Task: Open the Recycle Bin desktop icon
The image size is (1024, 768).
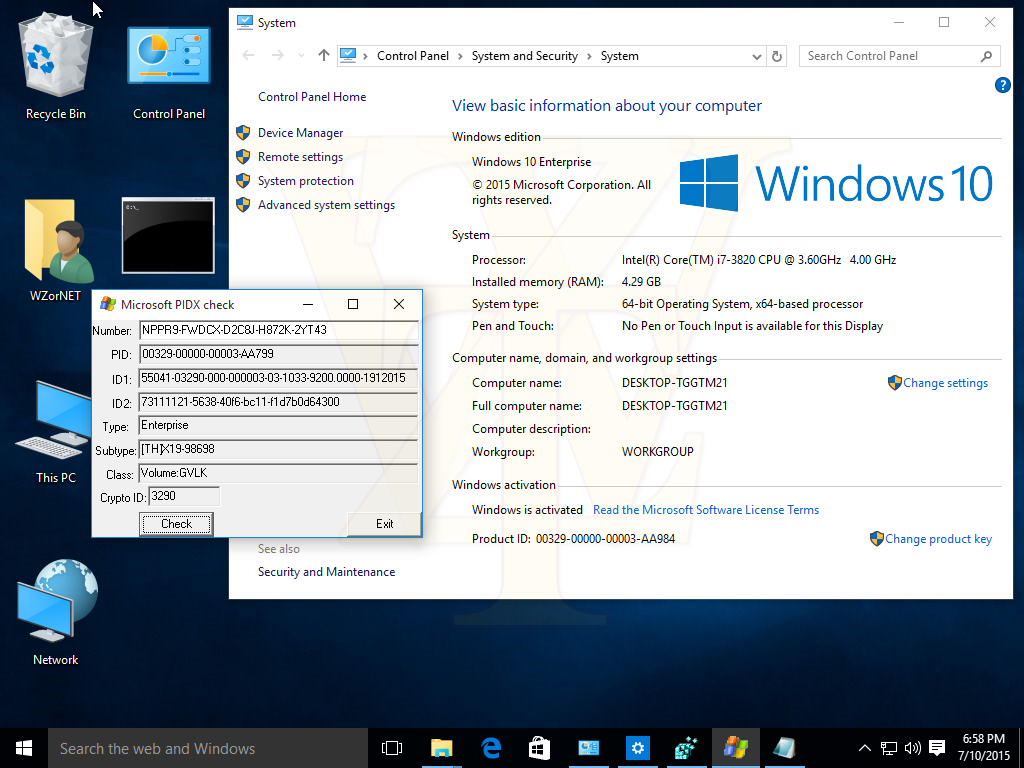Action: [x=56, y=67]
